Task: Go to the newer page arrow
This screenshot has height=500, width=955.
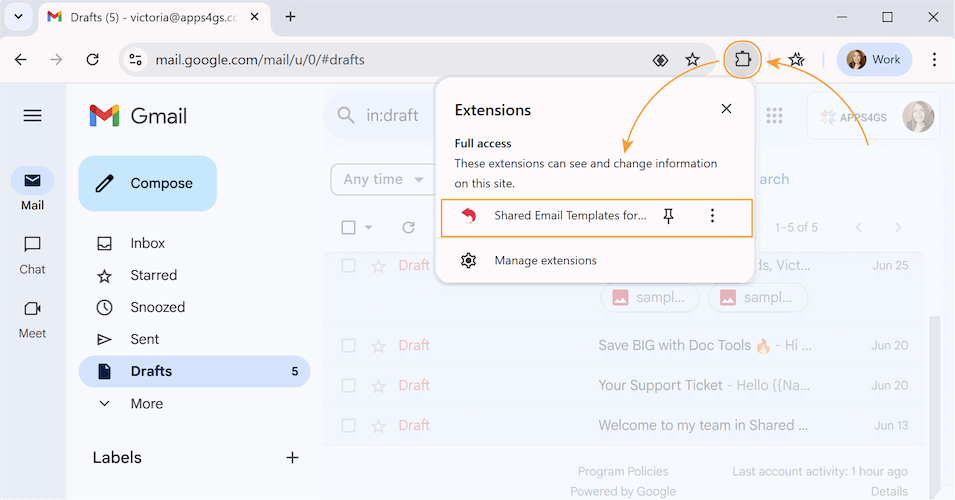Action: coord(859,228)
